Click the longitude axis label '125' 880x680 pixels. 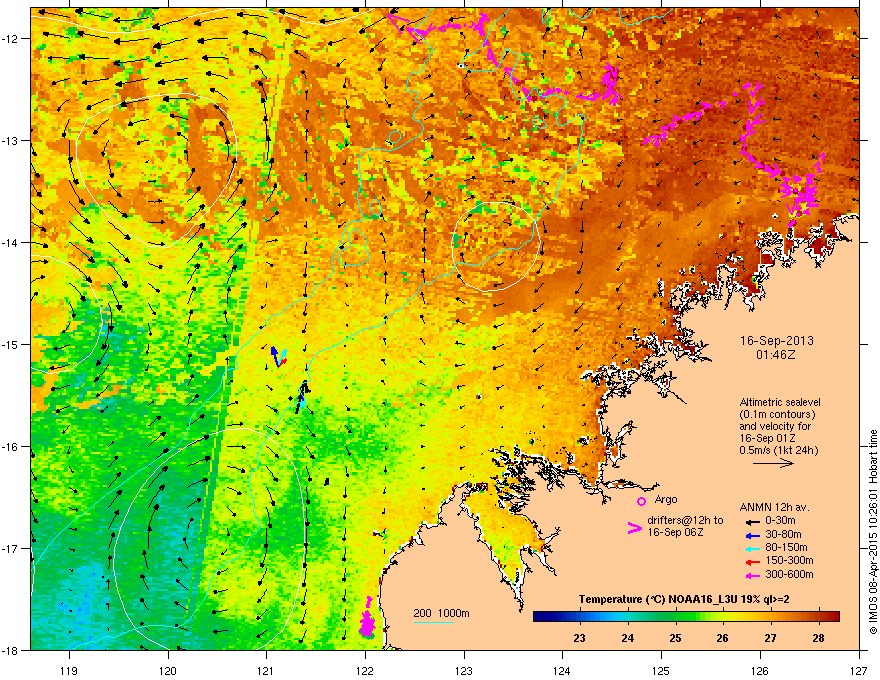coord(661,670)
